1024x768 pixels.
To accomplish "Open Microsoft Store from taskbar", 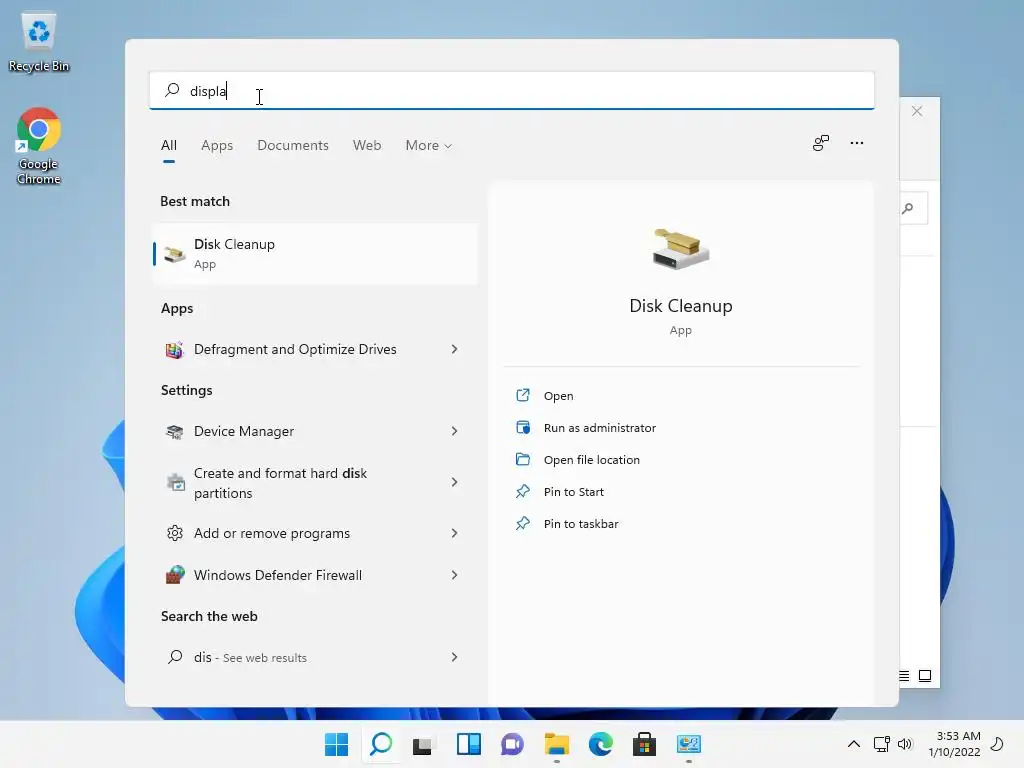I will (645, 744).
